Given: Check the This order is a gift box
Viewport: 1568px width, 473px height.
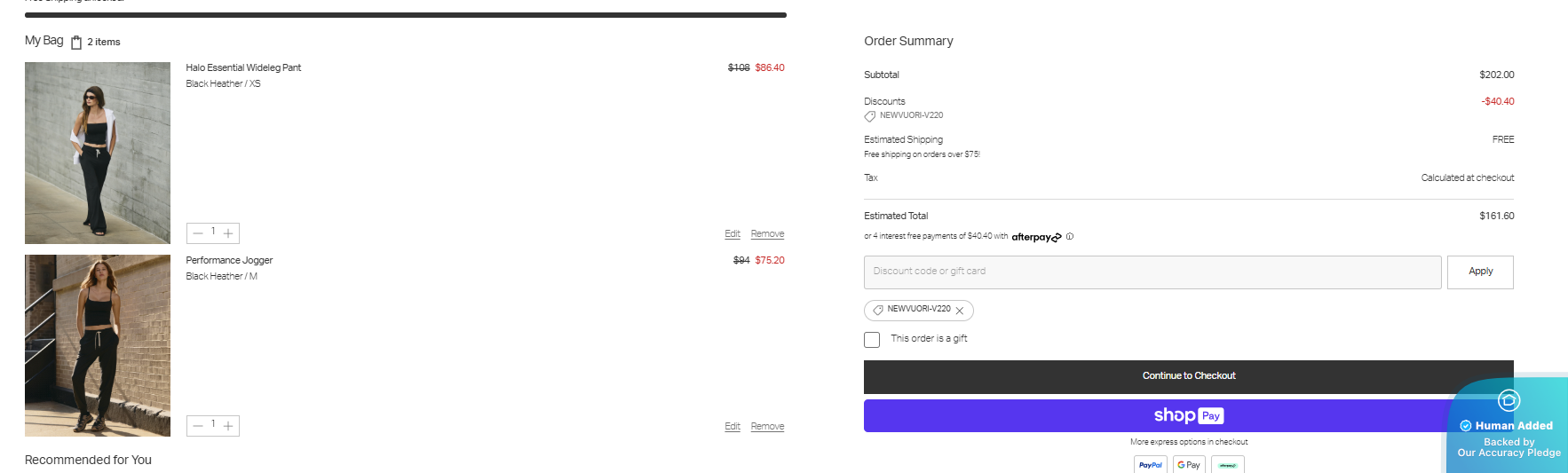Looking at the screenshot, I should click(x=872, y=340).
